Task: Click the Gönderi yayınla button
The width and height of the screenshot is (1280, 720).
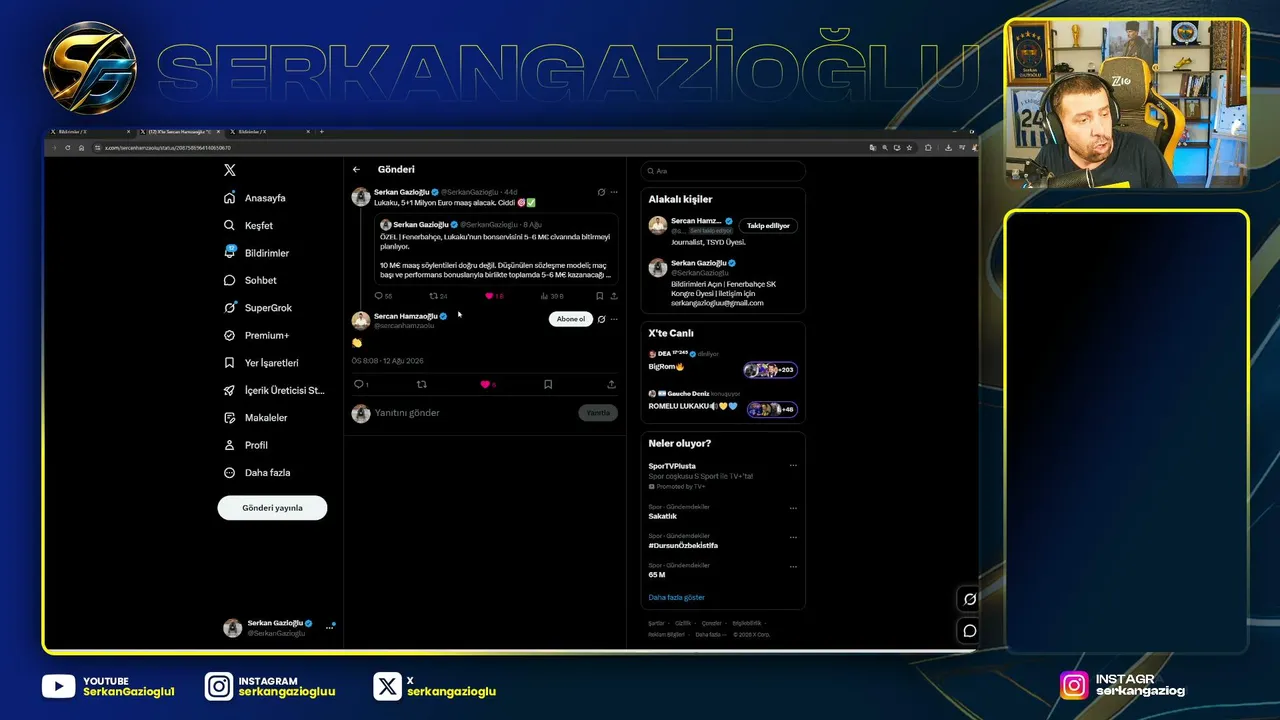Action: click(272, 508)
